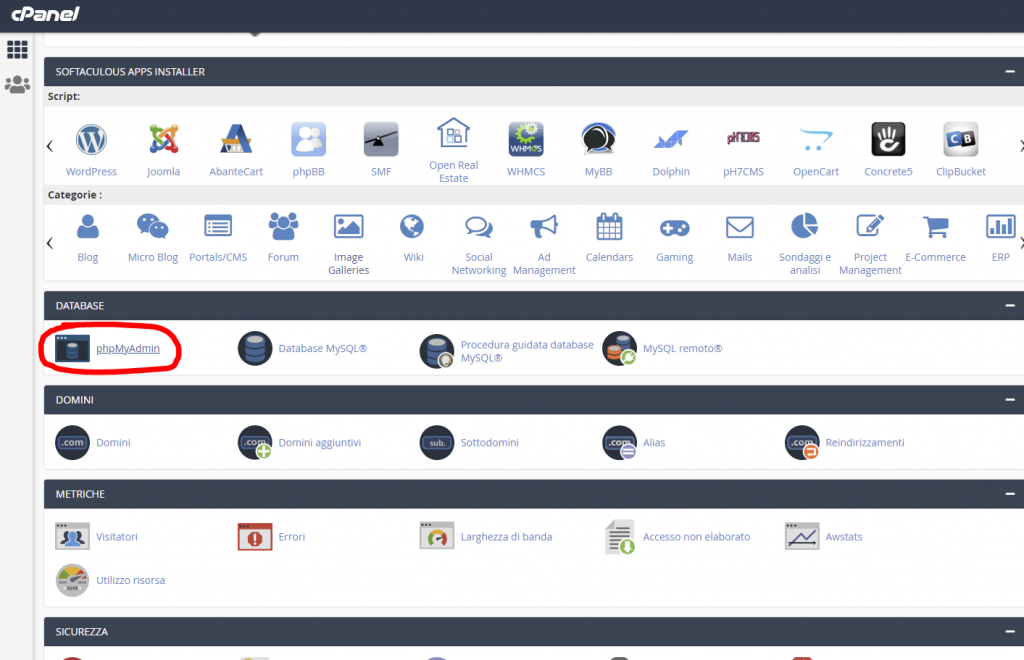This screenshot has height=660, width=1024.
Task: Click the Forum category icon
Action: 283,227
